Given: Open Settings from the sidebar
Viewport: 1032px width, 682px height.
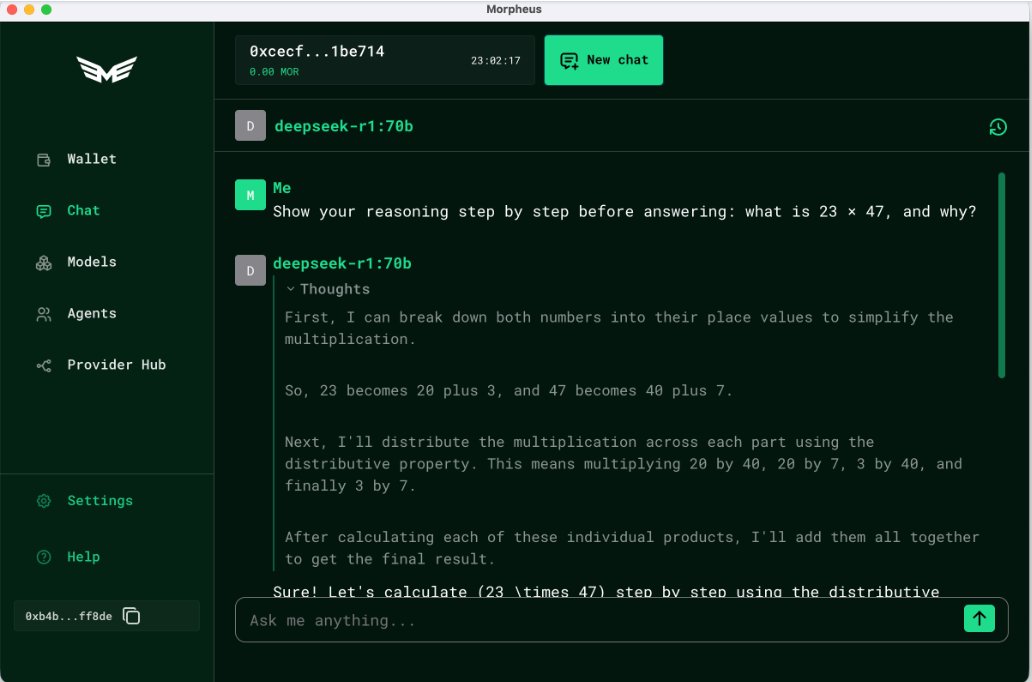Looking at the screenshot, I should tap(100, 500).
